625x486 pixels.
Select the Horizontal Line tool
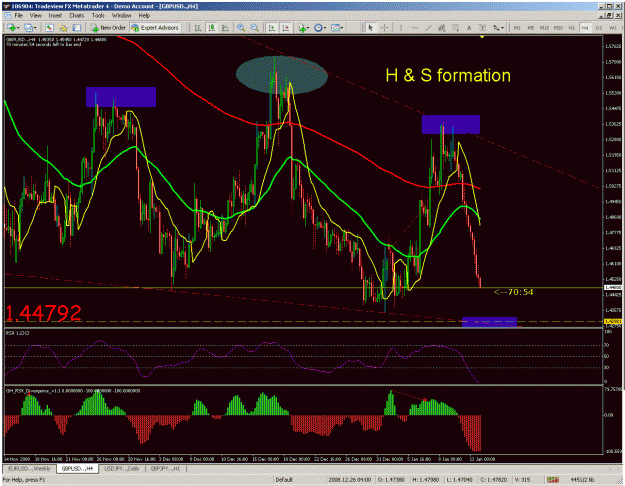[415, 28]
